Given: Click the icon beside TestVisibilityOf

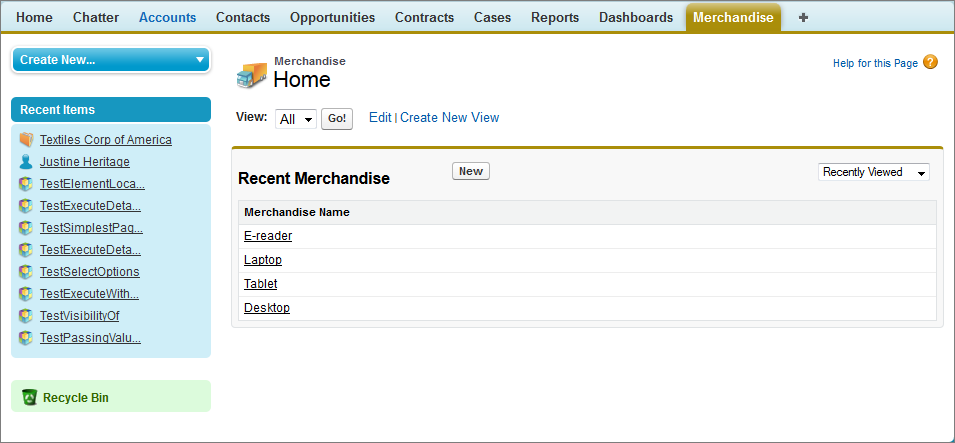Looking at the screenshot, I should (26, 316).
